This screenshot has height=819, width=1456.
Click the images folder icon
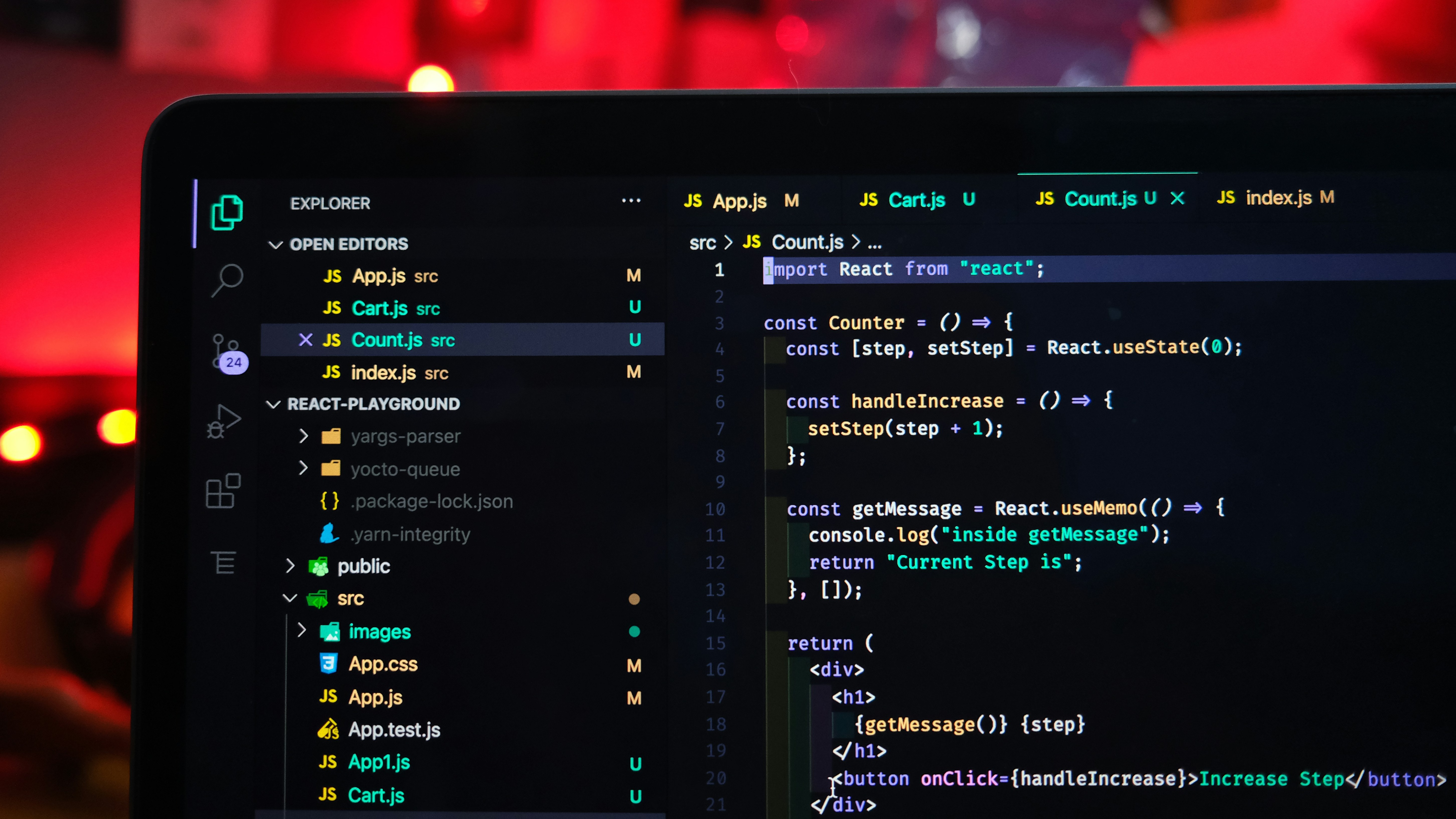click(330, 631)
